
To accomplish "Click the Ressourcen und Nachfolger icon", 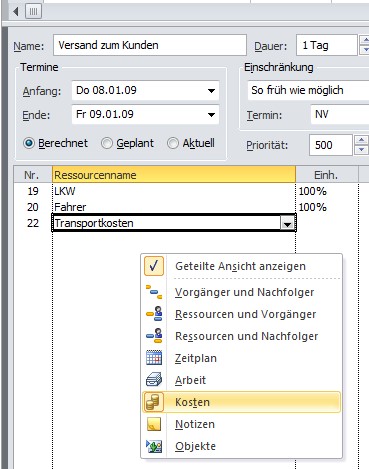I will [154, 336].
